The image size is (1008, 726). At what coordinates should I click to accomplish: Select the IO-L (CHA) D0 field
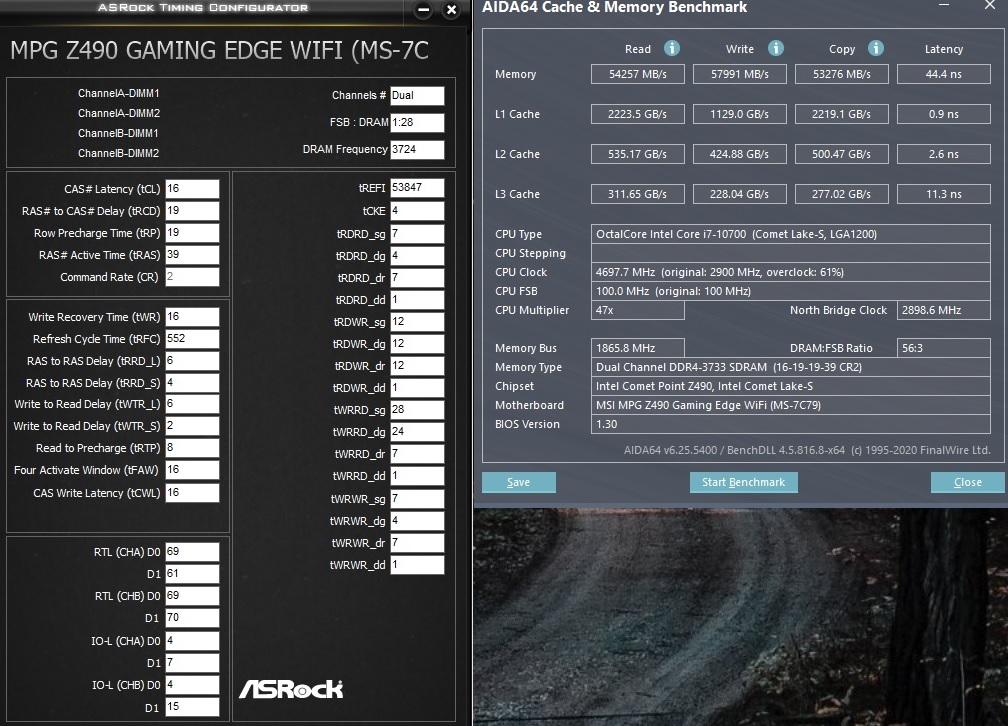coord(192,640)
